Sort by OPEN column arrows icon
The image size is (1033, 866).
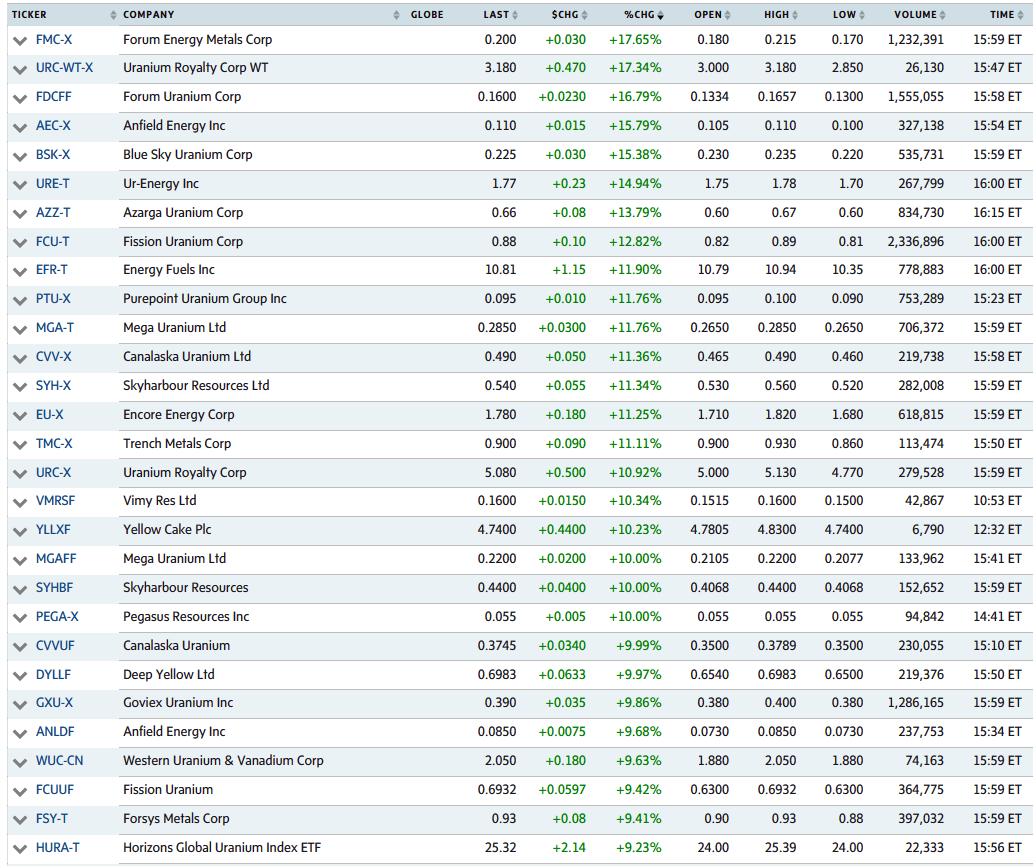pos(728,15)
